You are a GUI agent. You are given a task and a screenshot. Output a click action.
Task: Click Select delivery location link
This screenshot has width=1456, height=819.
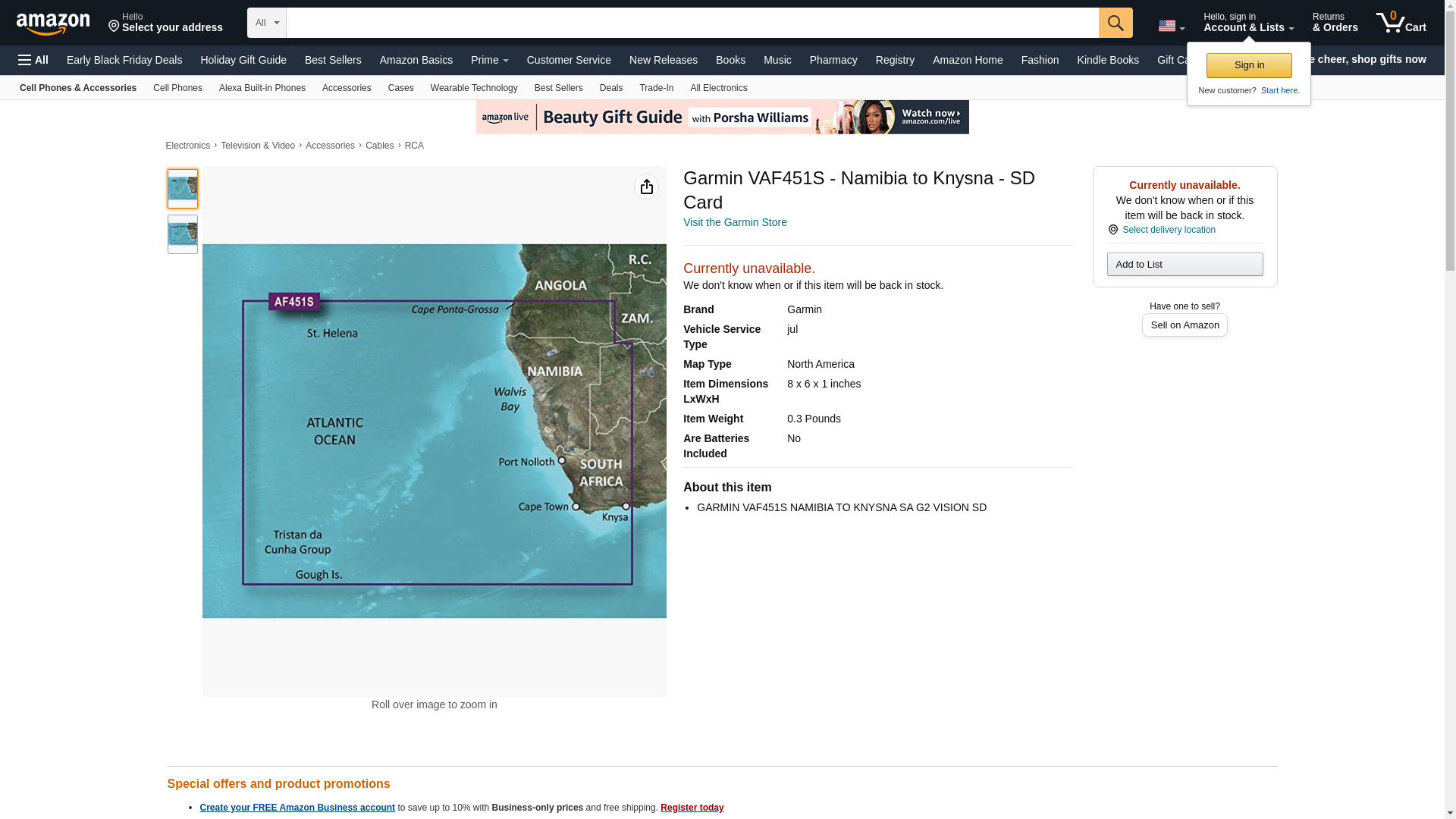click(1168, 230)
